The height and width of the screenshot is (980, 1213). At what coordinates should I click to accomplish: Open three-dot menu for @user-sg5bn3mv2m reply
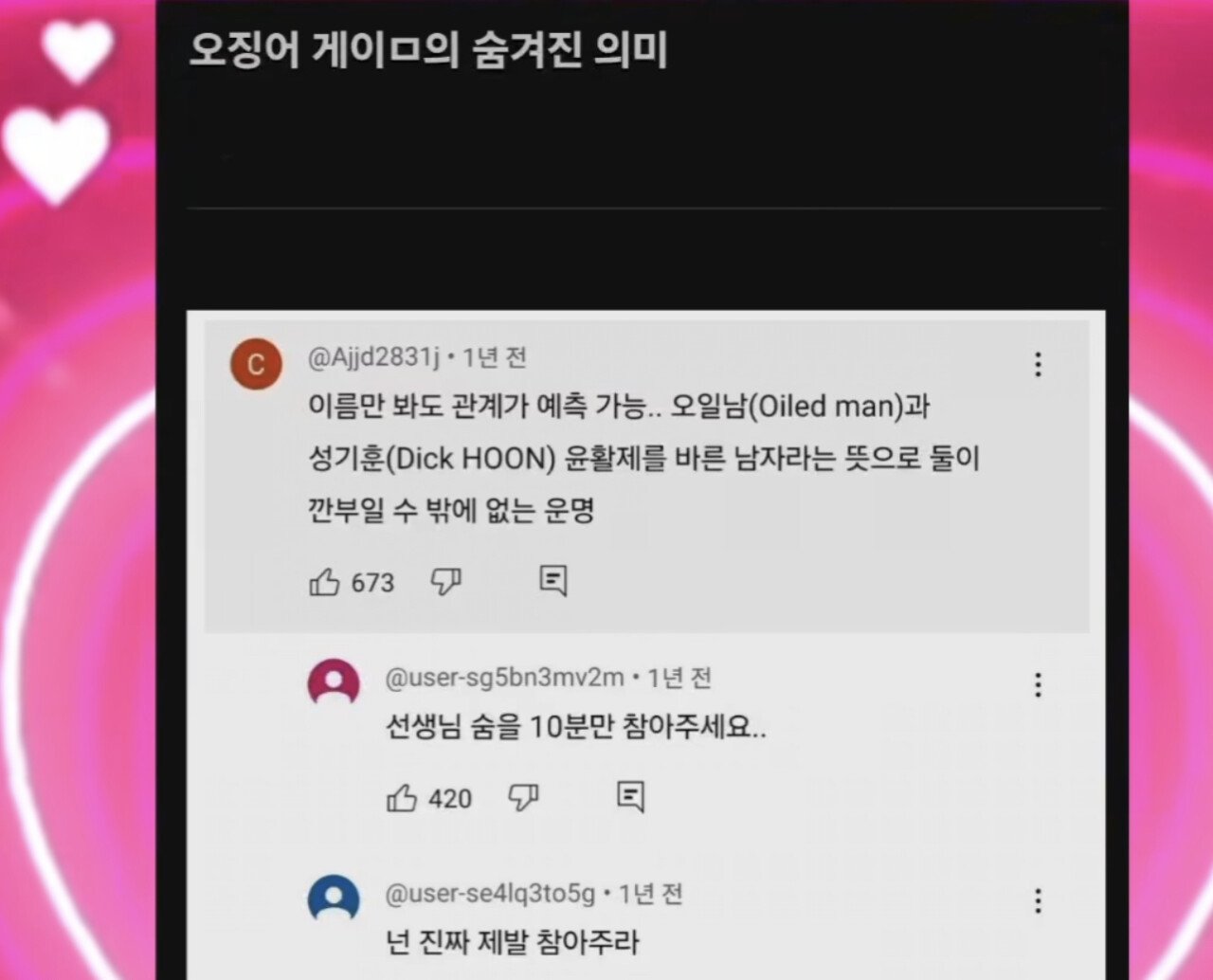1038,684
